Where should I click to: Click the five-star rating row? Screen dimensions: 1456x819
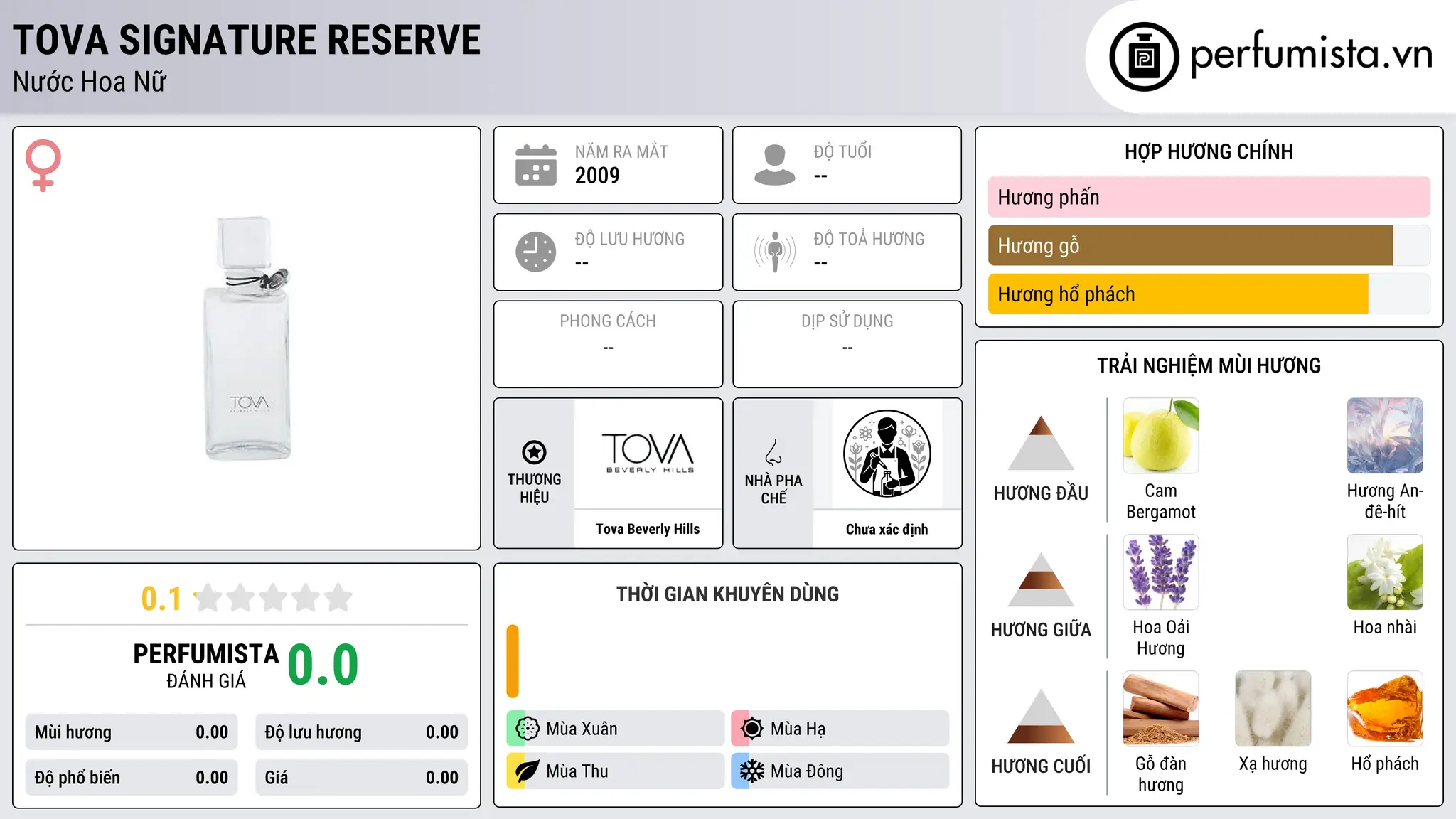coord(274,598)
